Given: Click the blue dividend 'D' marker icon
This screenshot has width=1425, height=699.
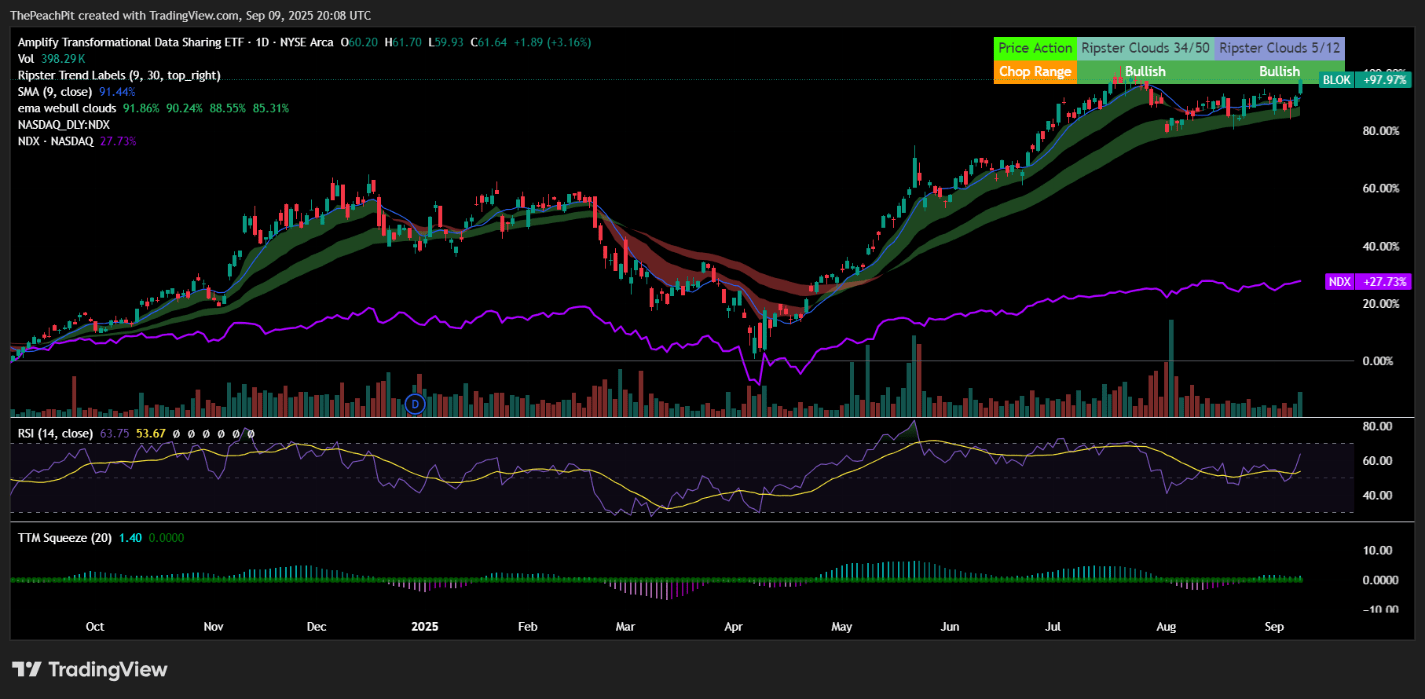Looking at the screenshot, I should pos(417,404).
